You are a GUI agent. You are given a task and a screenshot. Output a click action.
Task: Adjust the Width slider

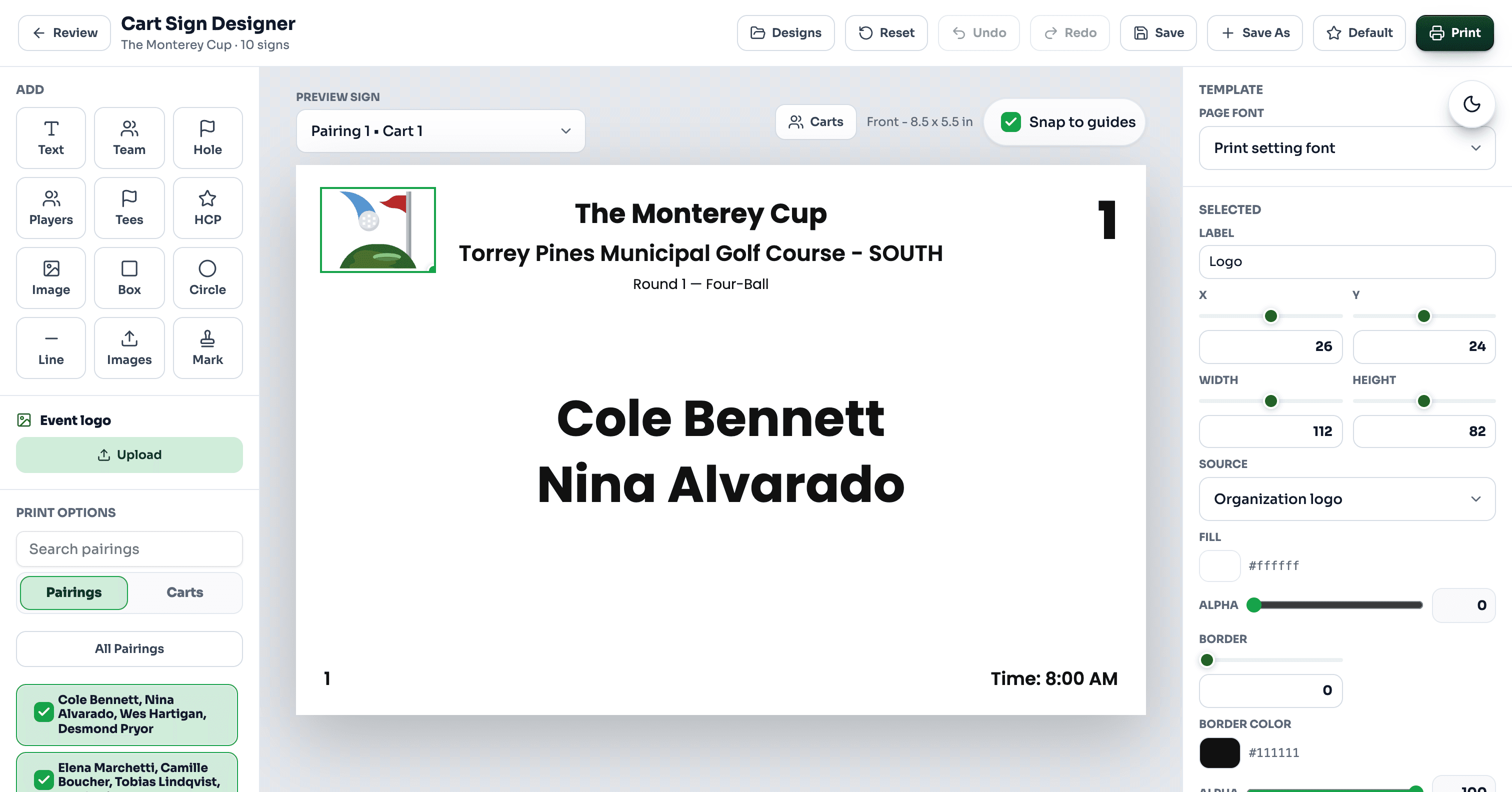1270,401
